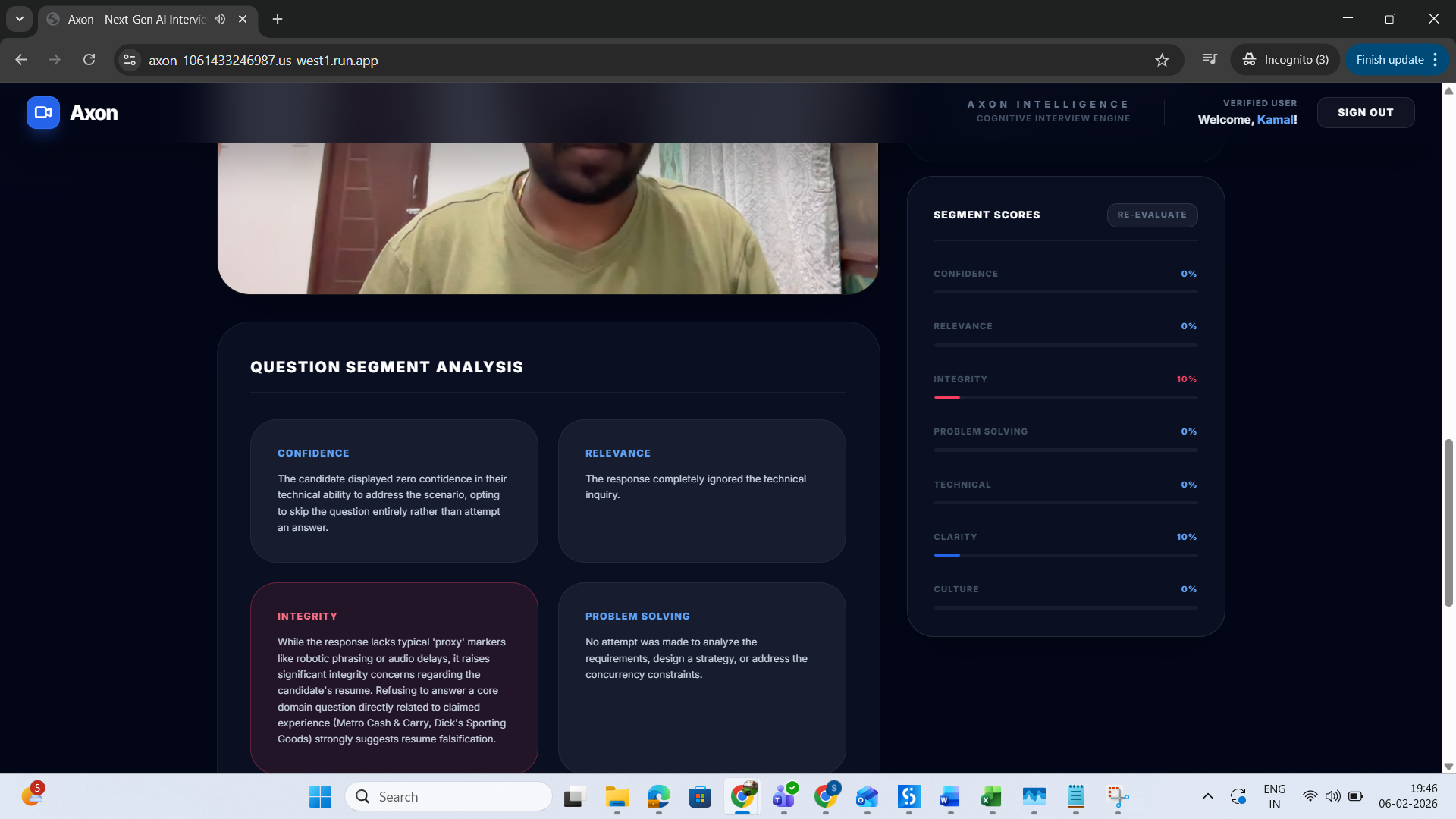
Task: Click the page vertical scrollbar thumb
Action: tap(1448, 523)
